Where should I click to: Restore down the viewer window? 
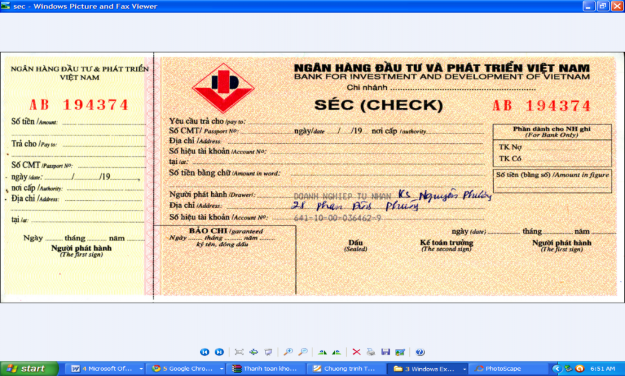(x=603, y=6)
